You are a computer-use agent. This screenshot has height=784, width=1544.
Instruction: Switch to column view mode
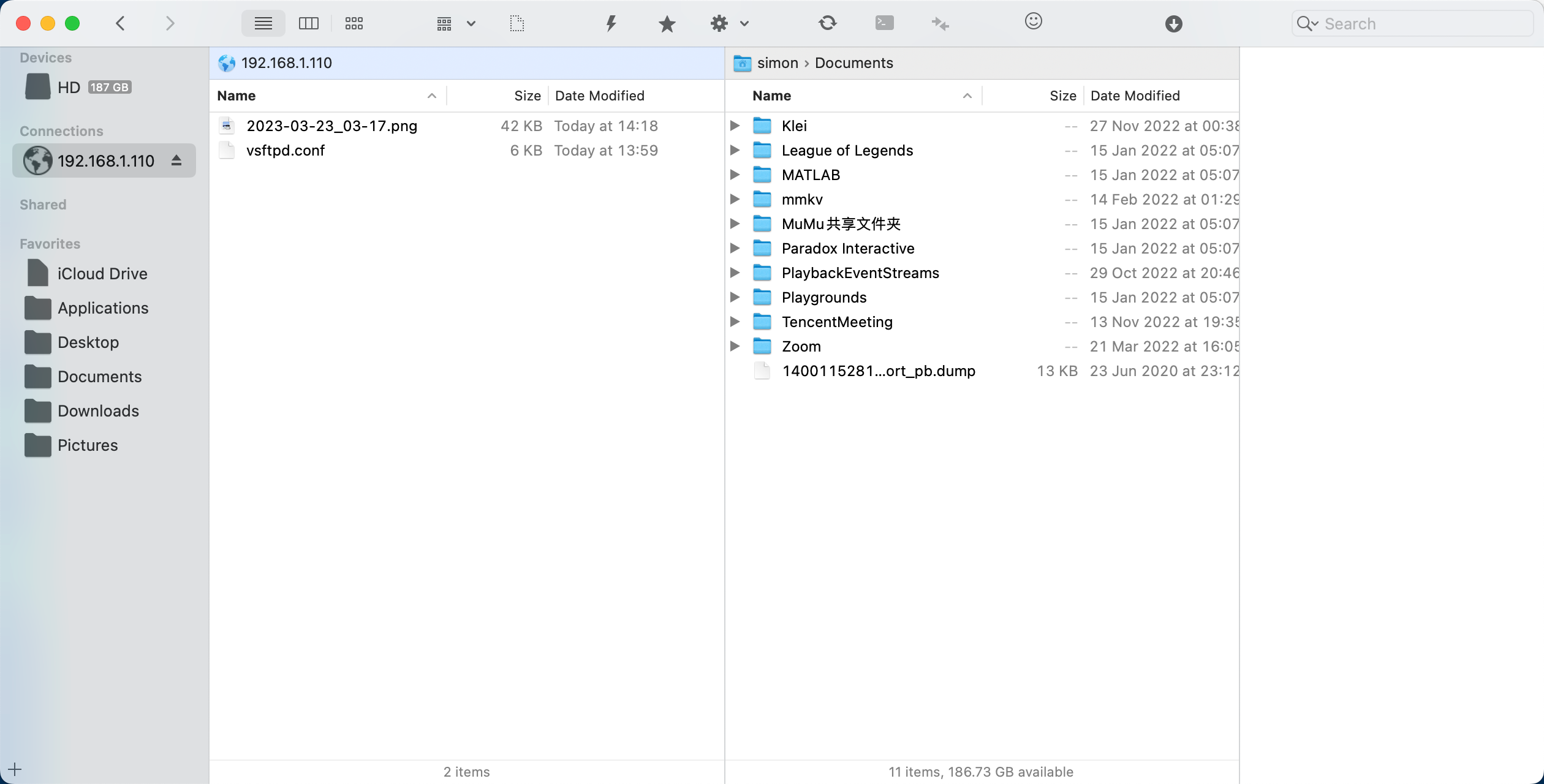308,24
